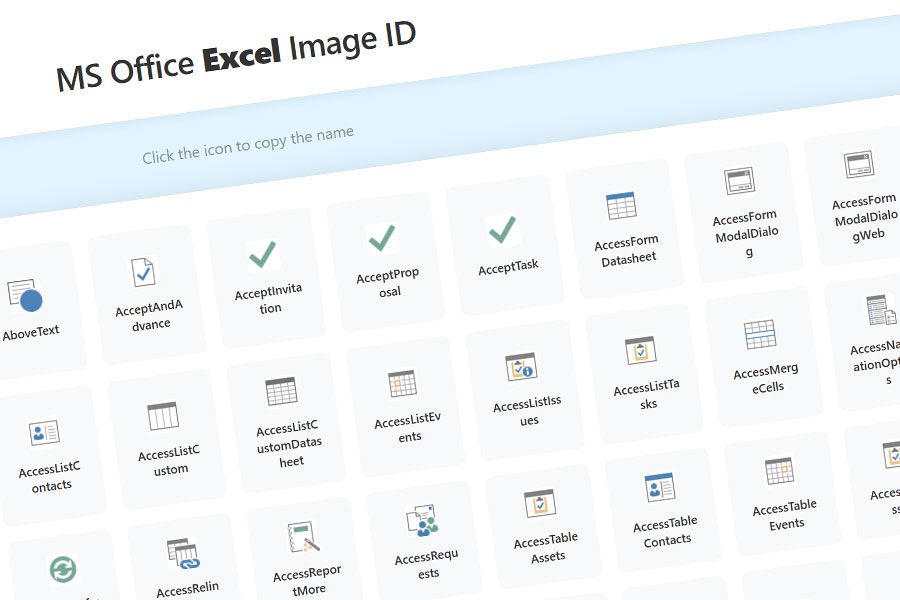Click the AccessRequests people icon
Screen dimensions: 900x600
[421, 520]
